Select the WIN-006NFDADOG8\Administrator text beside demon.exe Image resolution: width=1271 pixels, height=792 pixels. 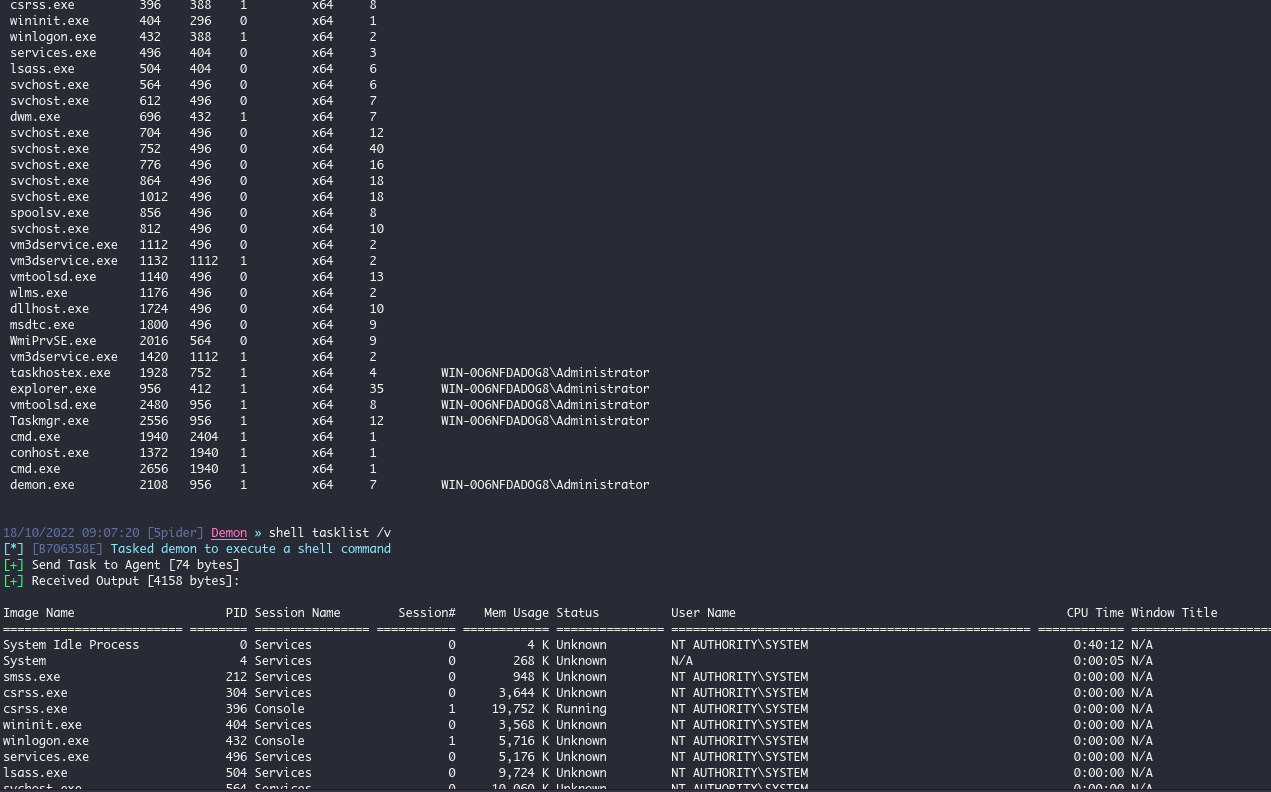click(x=545, y=484)
